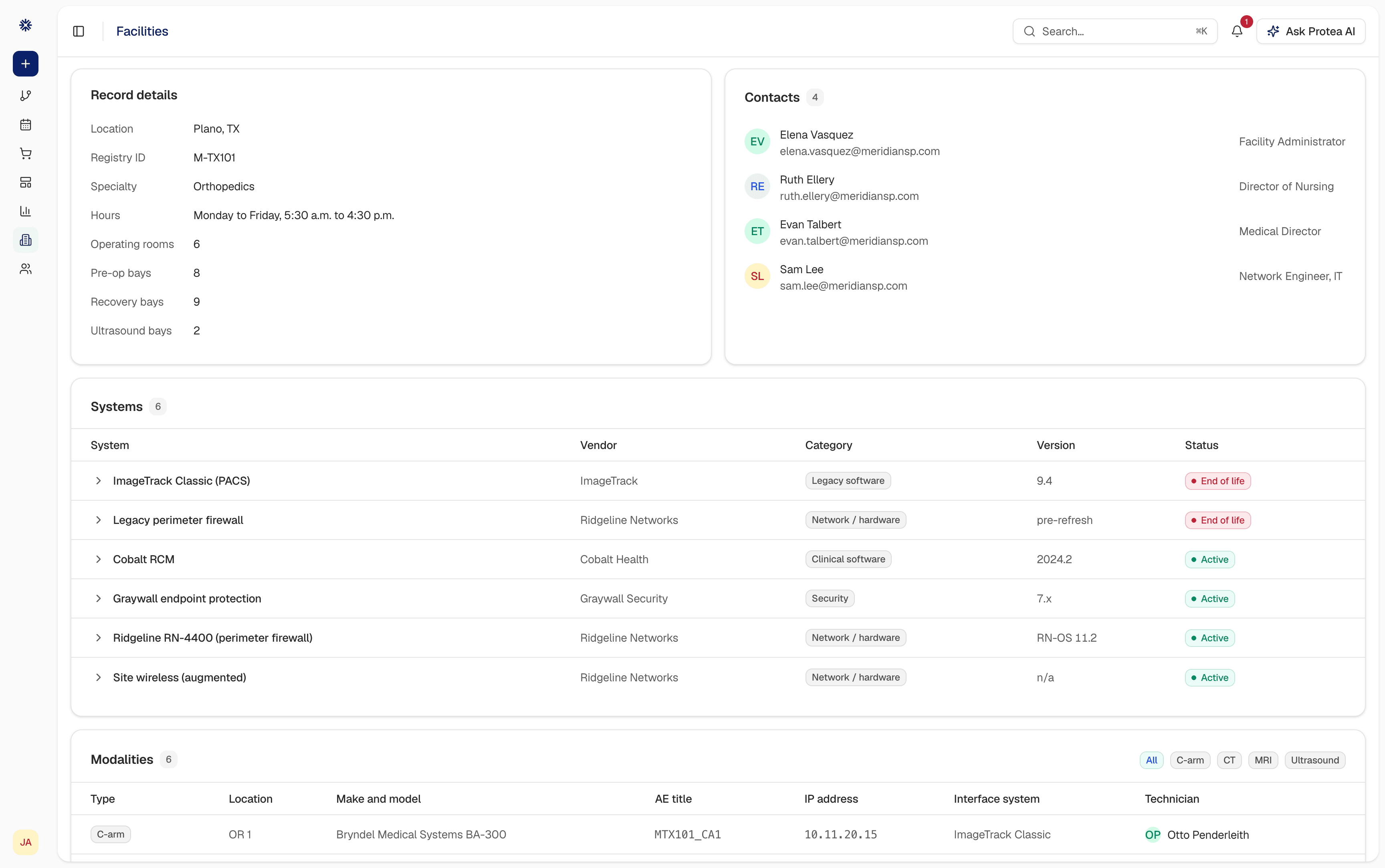
Task: Expand the Ridgeline RN-4400 firewall row
Action: click(98, 638)
